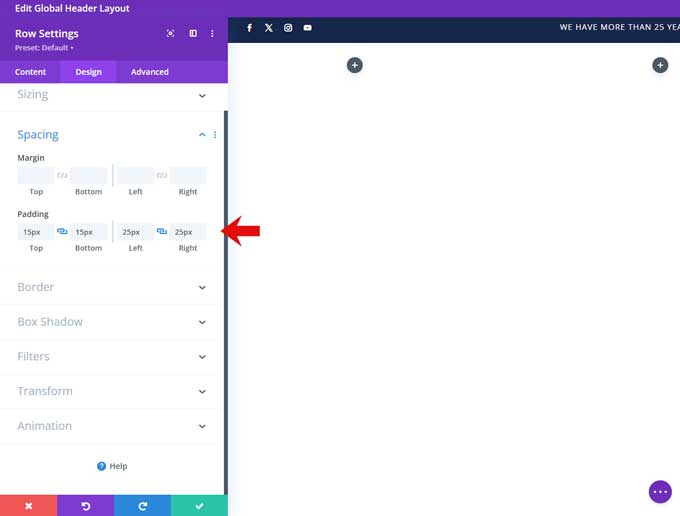Switch to the Advanced tab
The image size is (680, 516).
click(x=149, y=72)
